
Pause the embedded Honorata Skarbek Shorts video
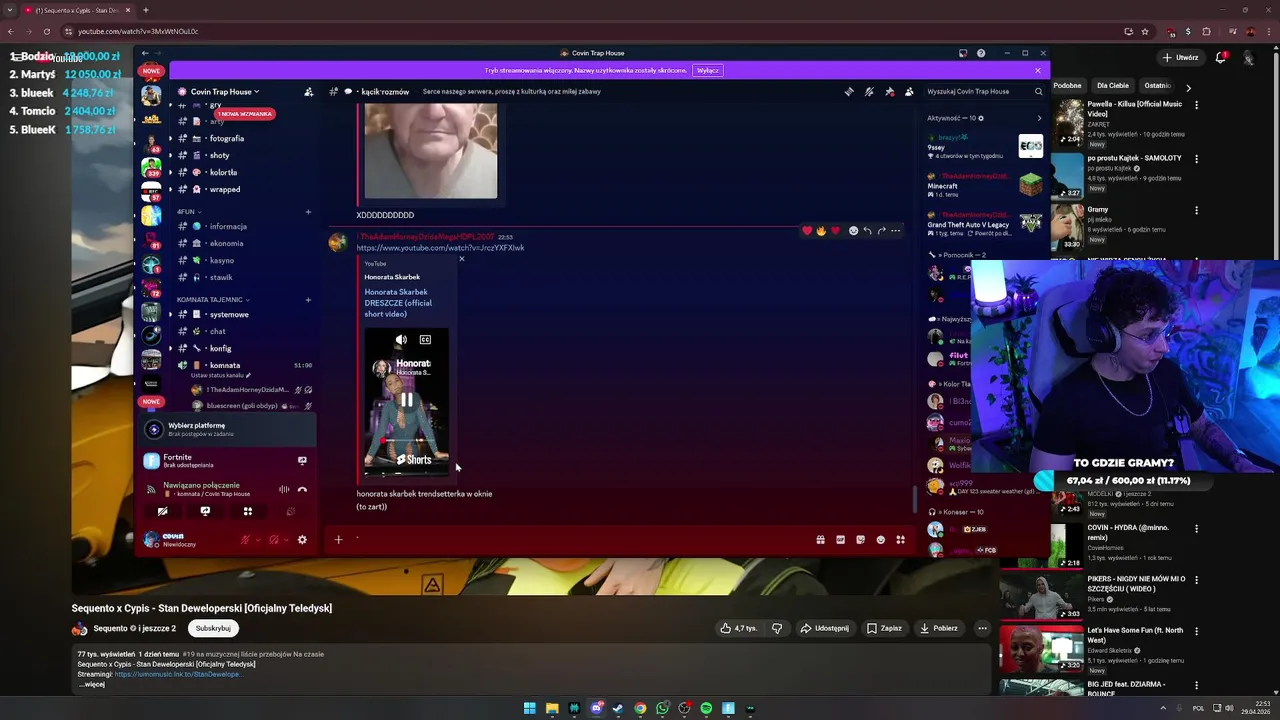(407, 400)
